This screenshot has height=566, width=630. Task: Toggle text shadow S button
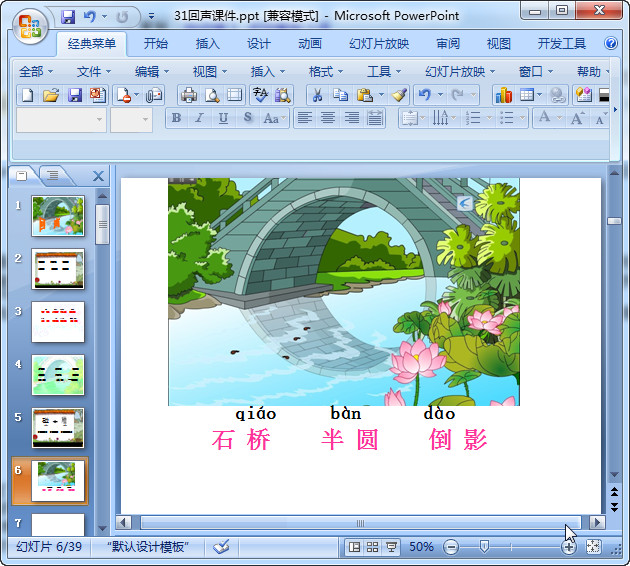point(248,118)
